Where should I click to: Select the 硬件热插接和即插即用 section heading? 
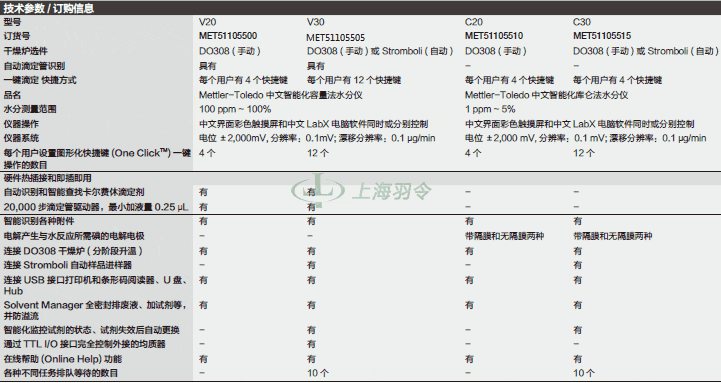click(47, 178)
